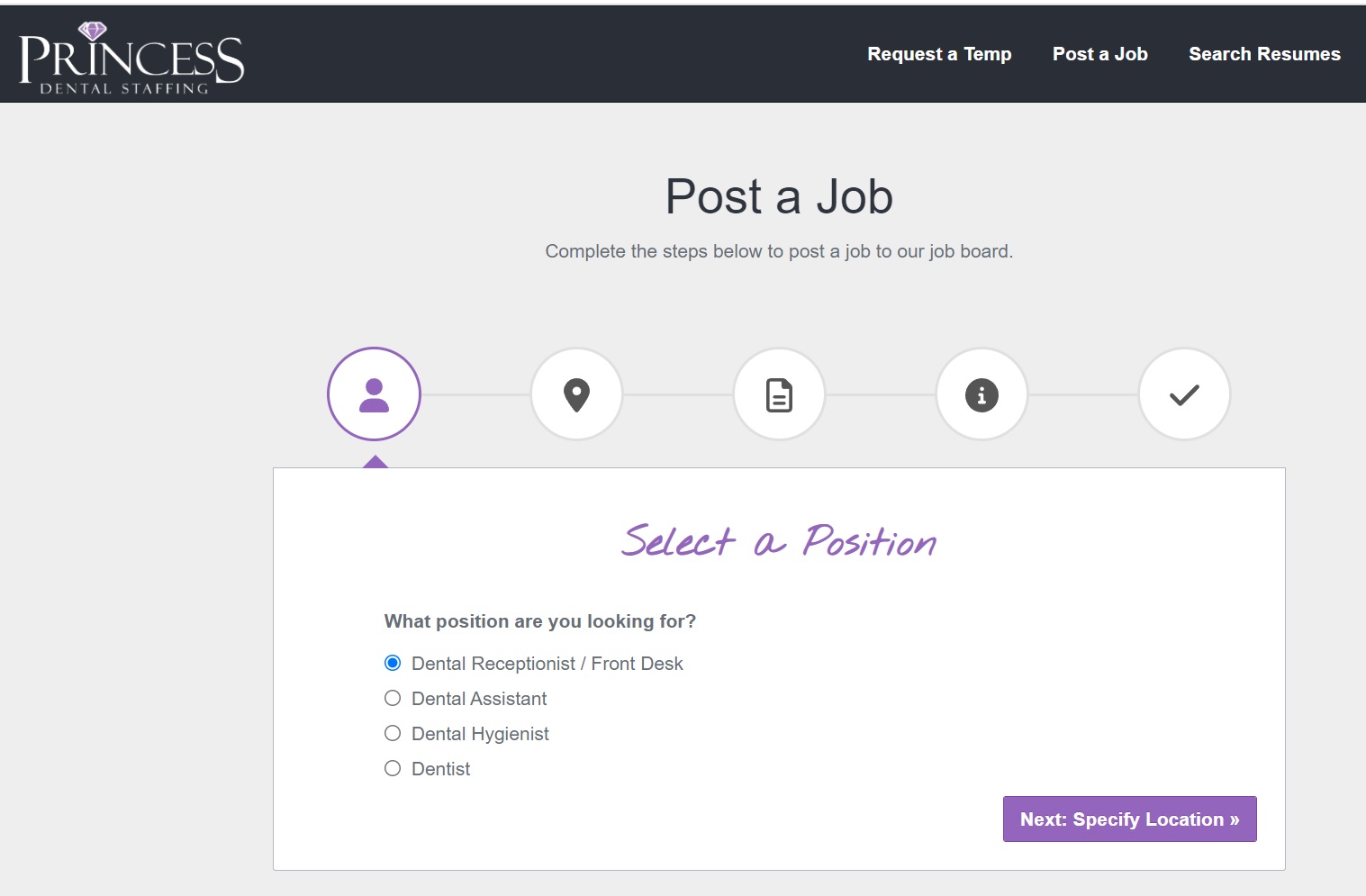Choose the Dental Hygienist radio option

tap(393, 734)
